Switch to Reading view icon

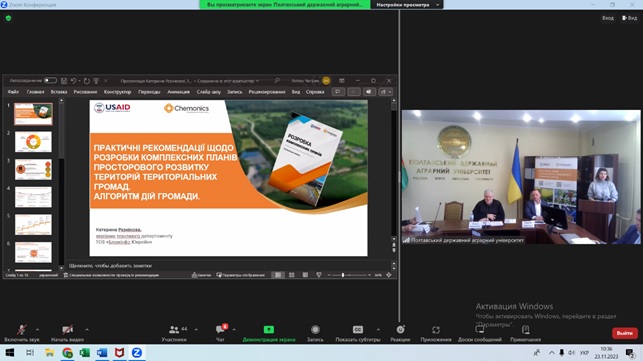click(305, 275)
